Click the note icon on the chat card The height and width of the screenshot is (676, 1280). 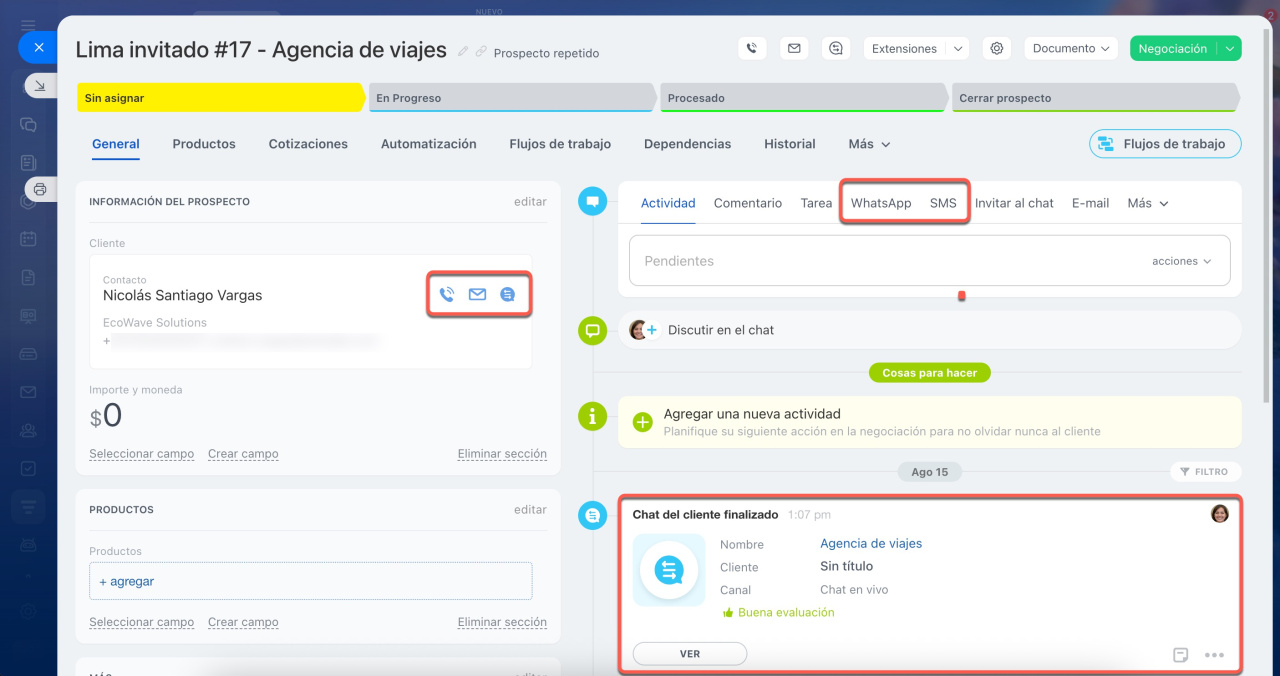click(1181, 655)
